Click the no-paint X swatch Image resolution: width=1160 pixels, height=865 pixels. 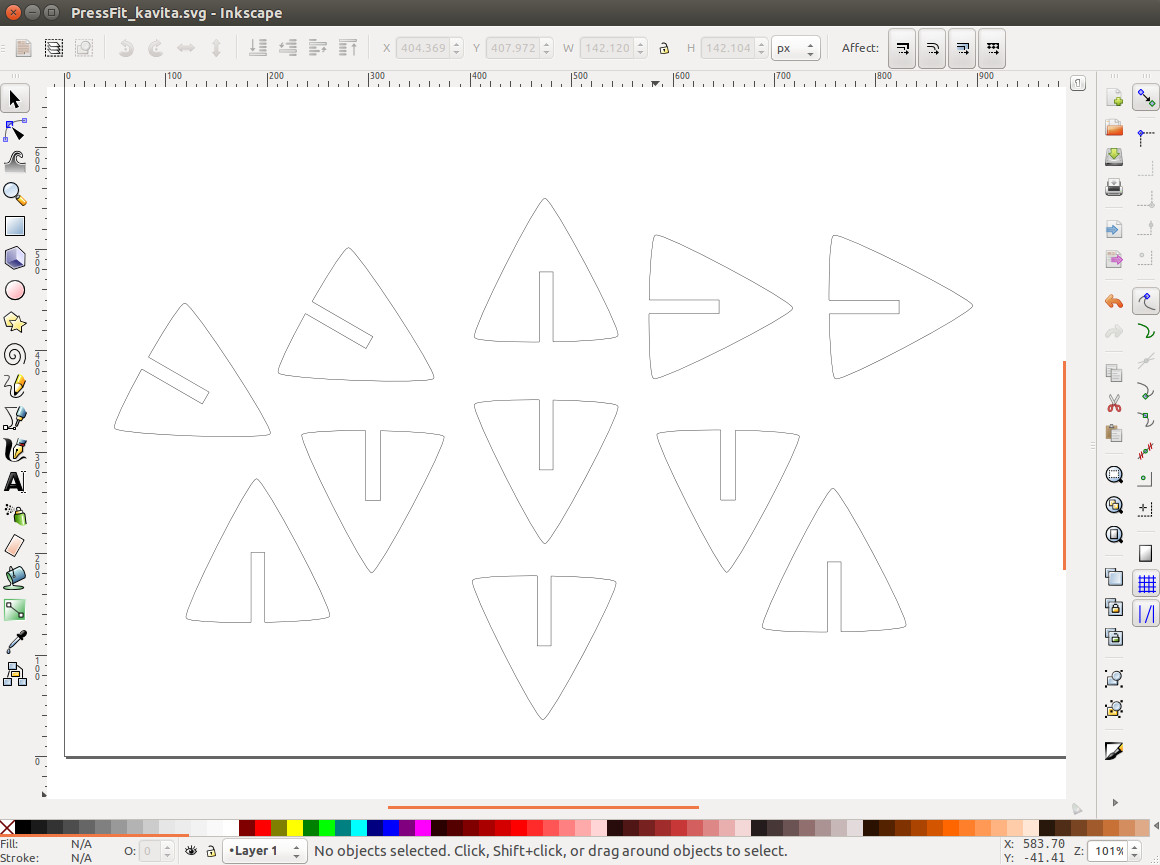point(7,827)
